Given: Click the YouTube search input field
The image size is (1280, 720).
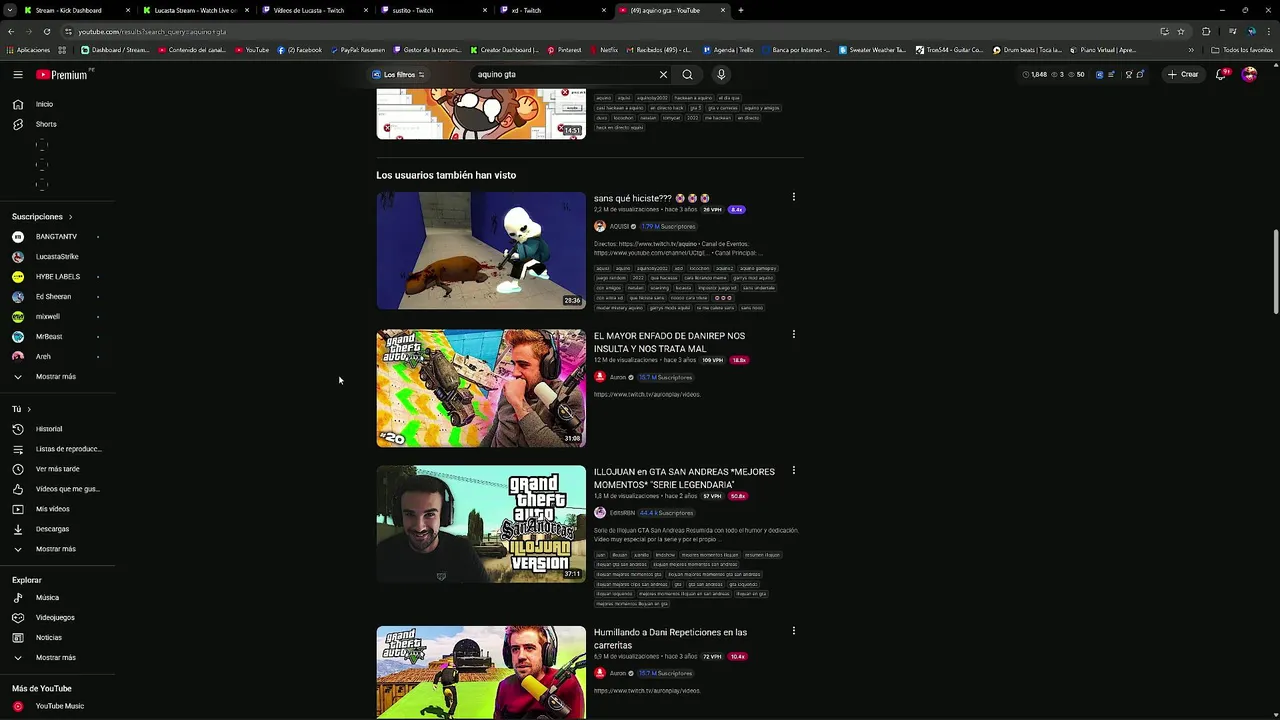Looking at the screenshot, I should 565,74.
